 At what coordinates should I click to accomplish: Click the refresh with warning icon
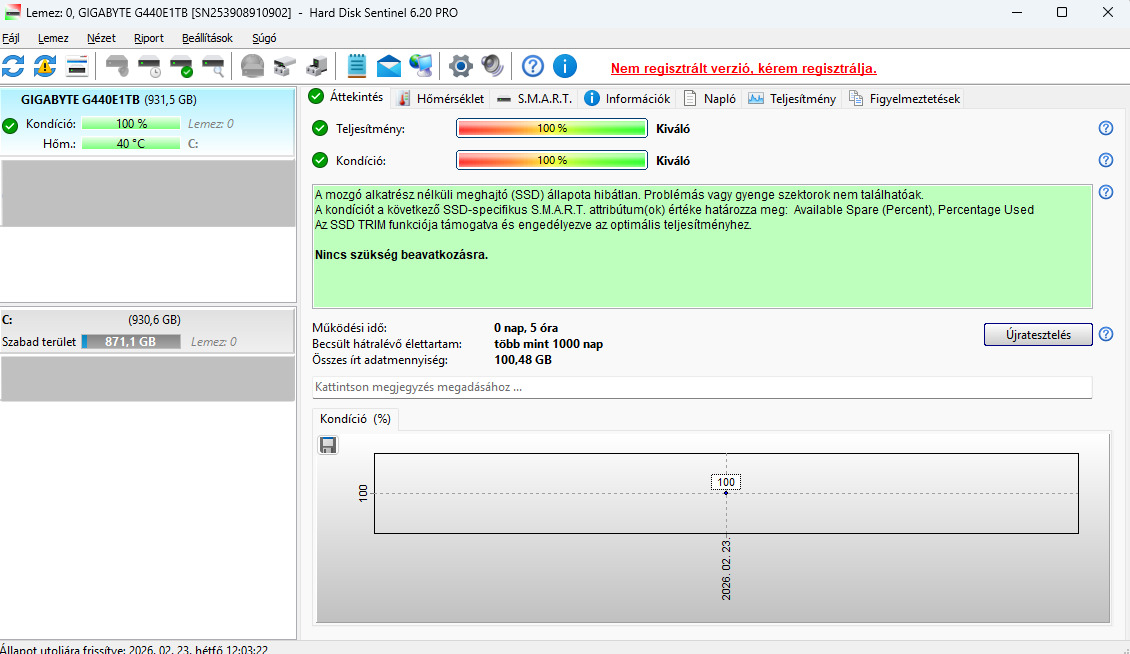45,66
